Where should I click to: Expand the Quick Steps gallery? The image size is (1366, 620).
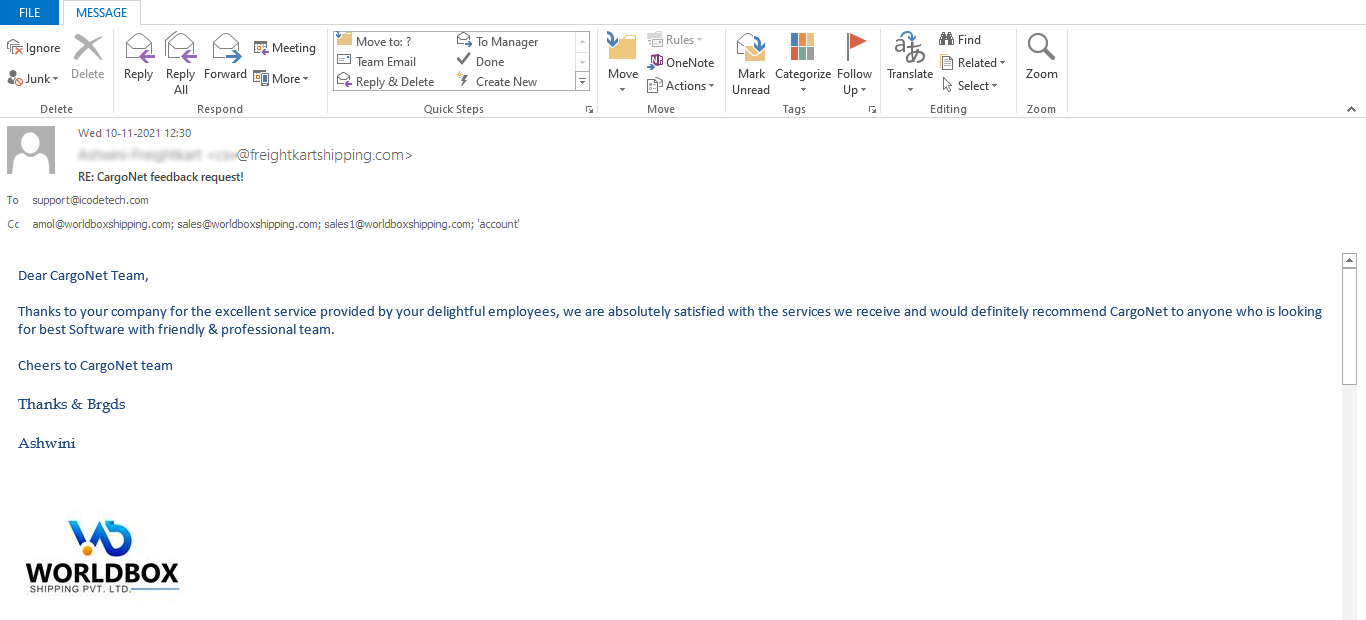coord(583,82)
